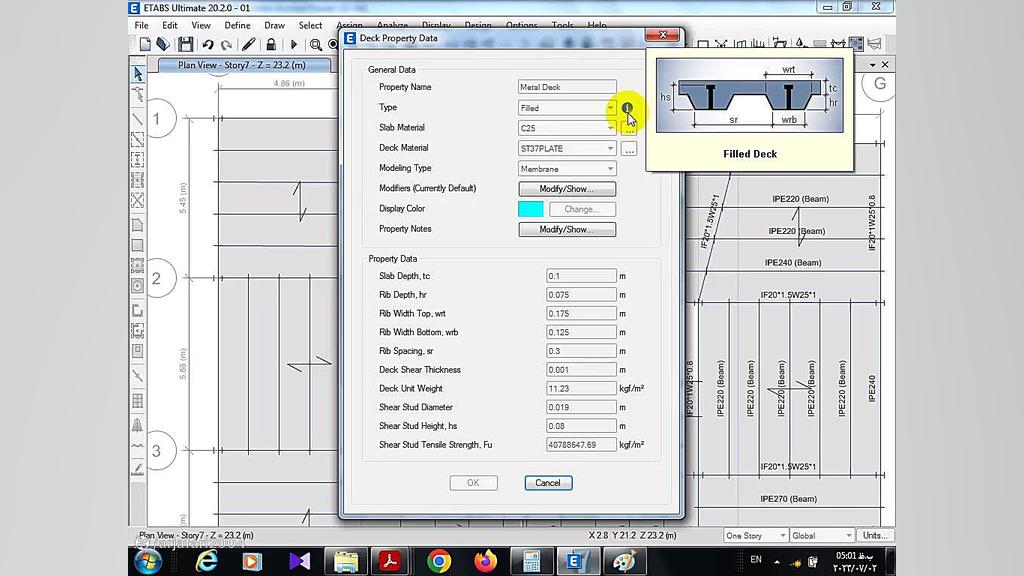The width and height of the screenshot is (1024, 576).
Task: Expand the view window options arrow
Action: pos(872,65)
